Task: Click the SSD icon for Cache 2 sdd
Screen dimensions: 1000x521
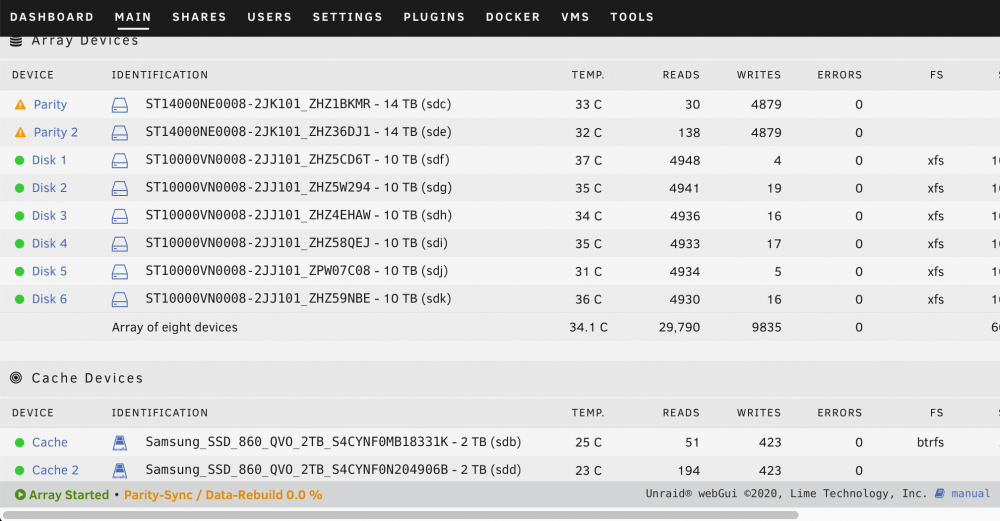Action: (120, 471)
